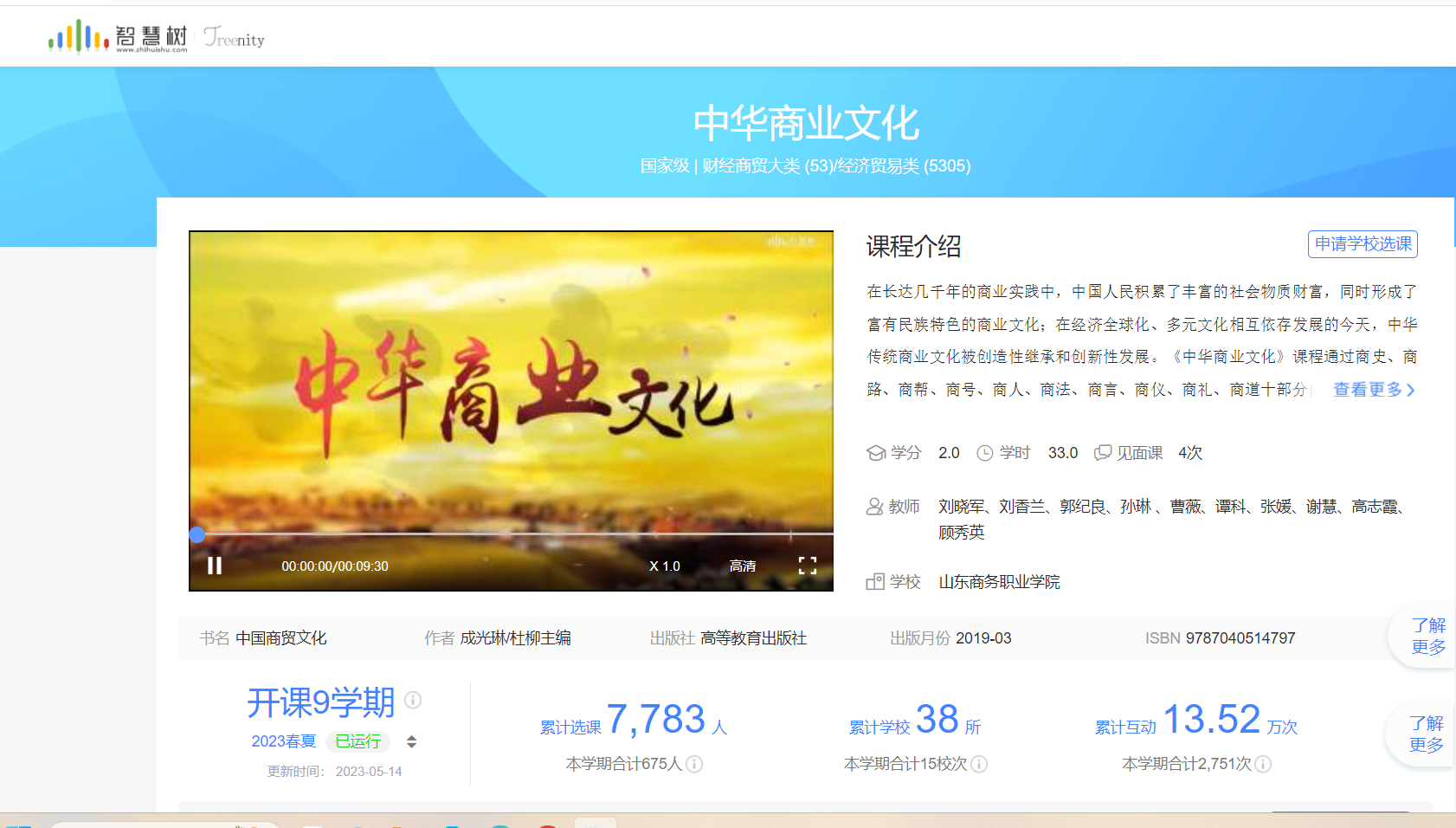Click the 2023春夏 semester label

tap(283, 741)
